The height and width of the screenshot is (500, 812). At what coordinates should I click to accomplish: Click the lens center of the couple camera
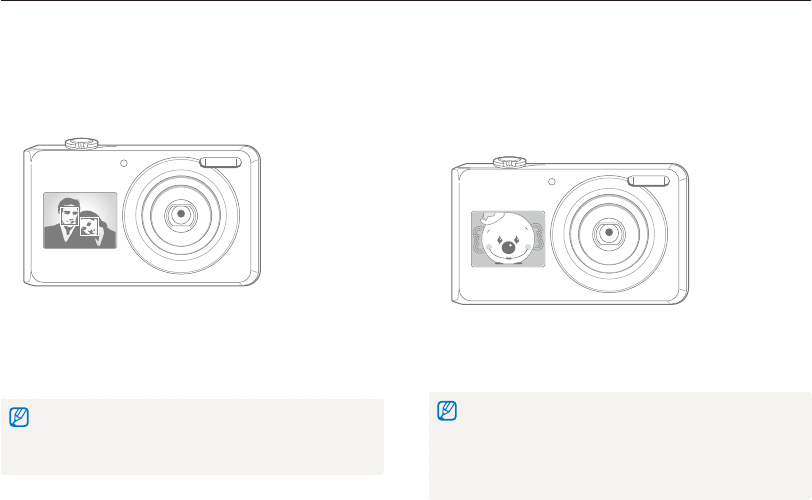point(181,214)
